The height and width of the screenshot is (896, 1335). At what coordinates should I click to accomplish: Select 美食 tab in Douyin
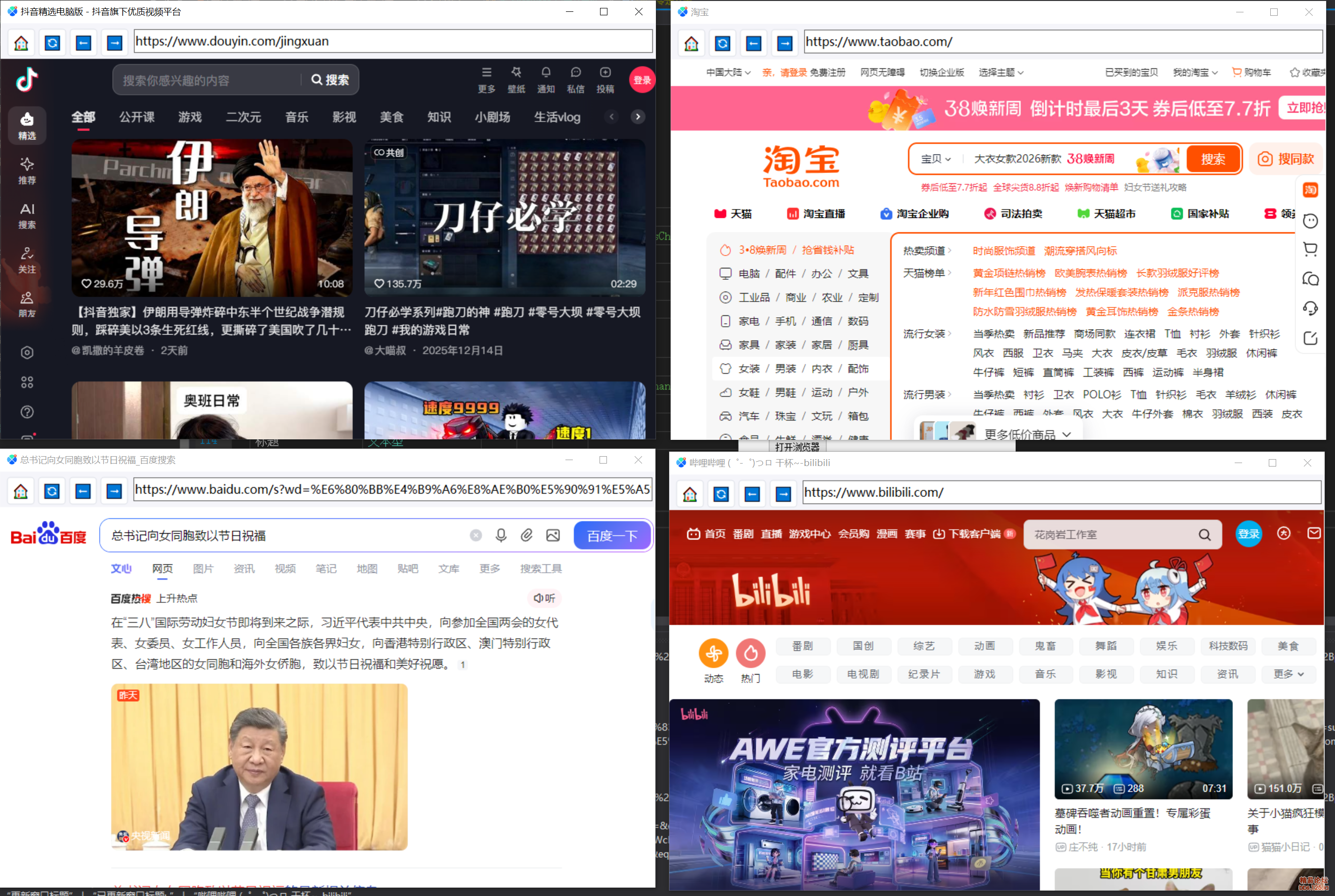pyautogui.click(x=391, y=117)
